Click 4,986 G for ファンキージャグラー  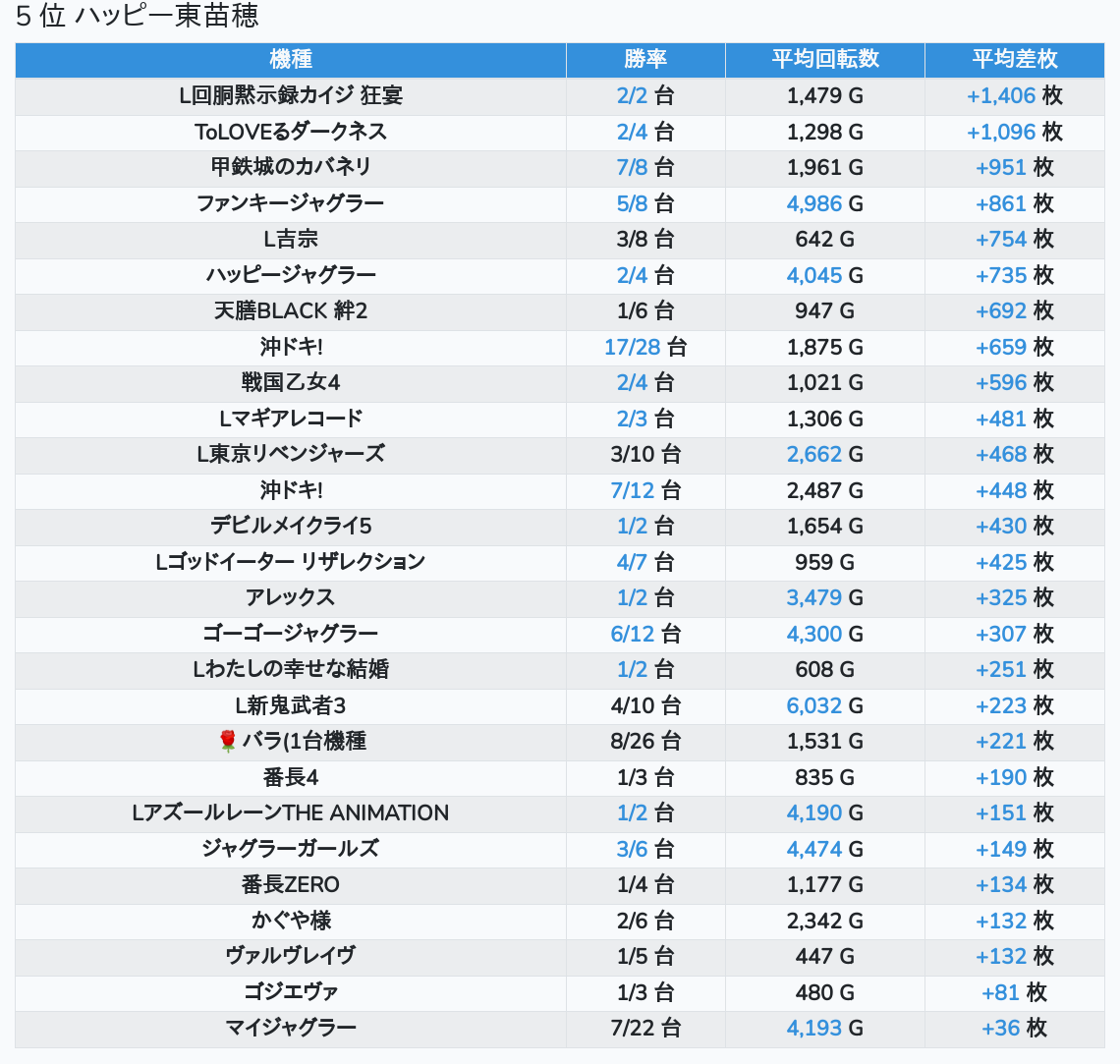tap(814, 203)
